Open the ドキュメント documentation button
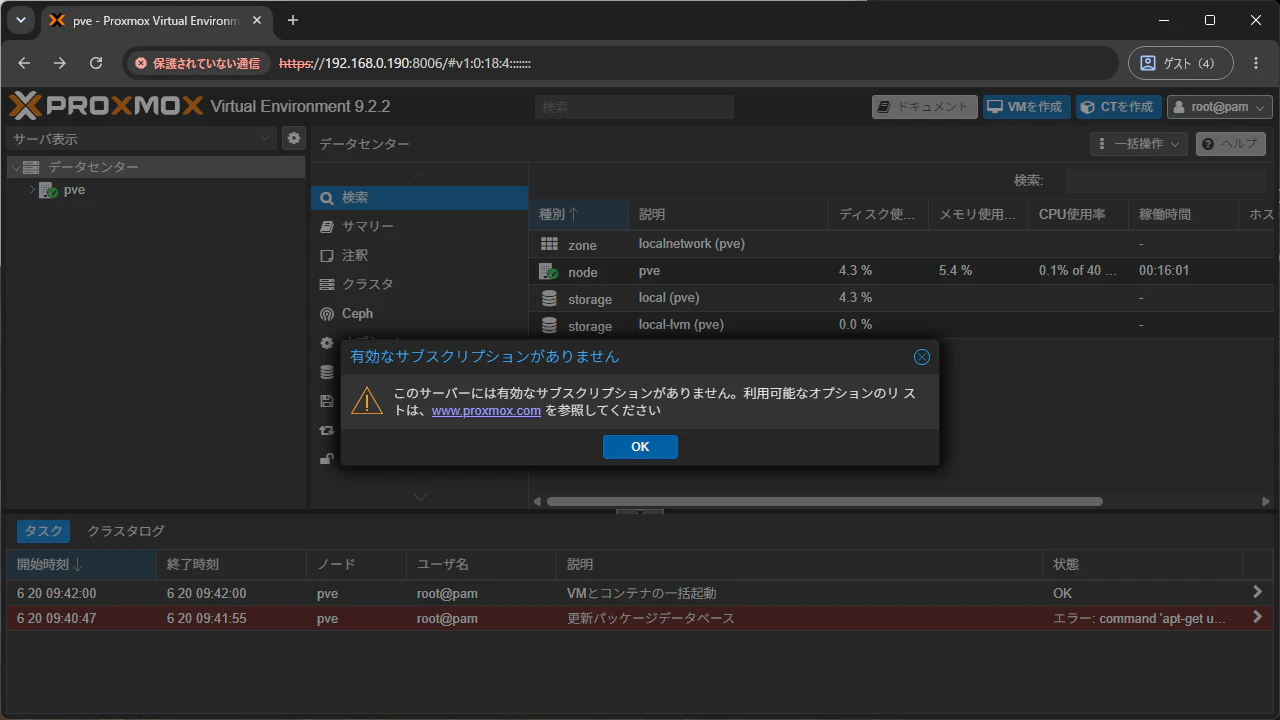The width and height of the screenshot is (1280, 720). pos(924,107)
